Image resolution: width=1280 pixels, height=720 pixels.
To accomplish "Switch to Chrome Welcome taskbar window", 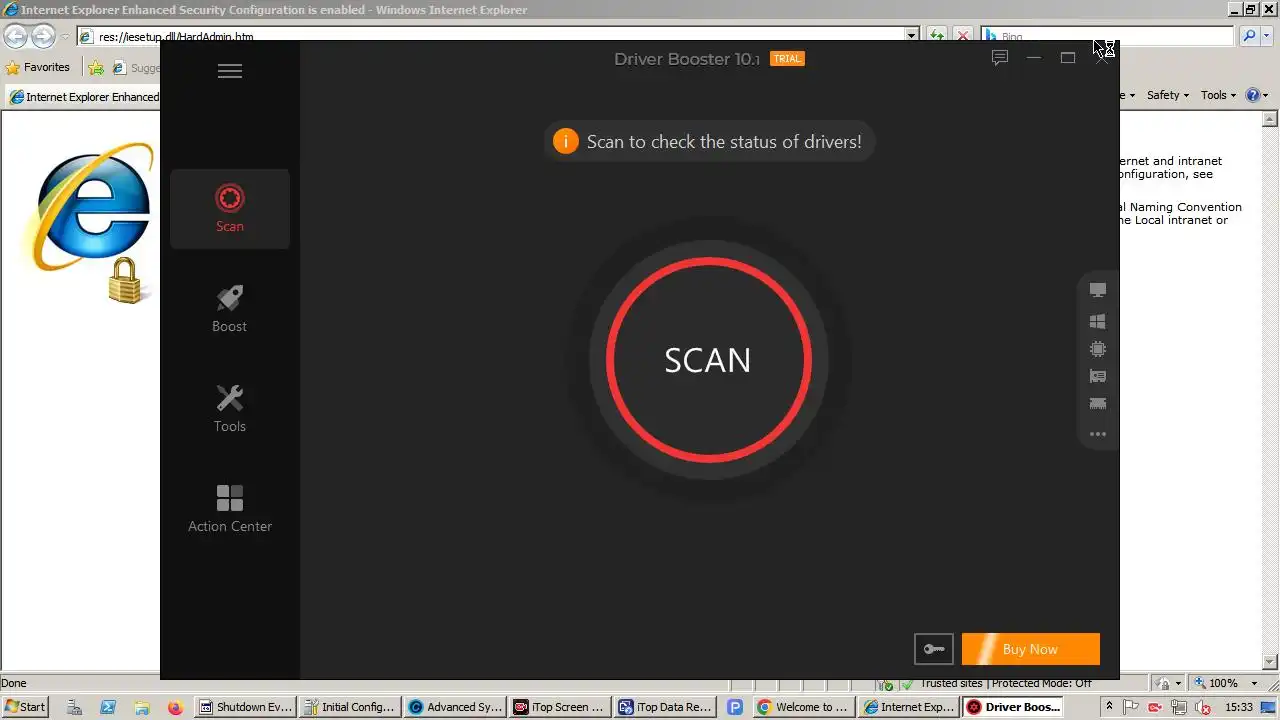I will 803,707.
